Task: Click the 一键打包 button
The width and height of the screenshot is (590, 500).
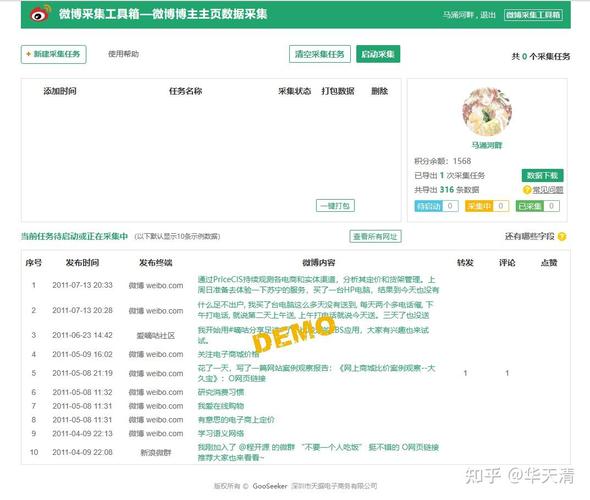Action: [335, 206]
